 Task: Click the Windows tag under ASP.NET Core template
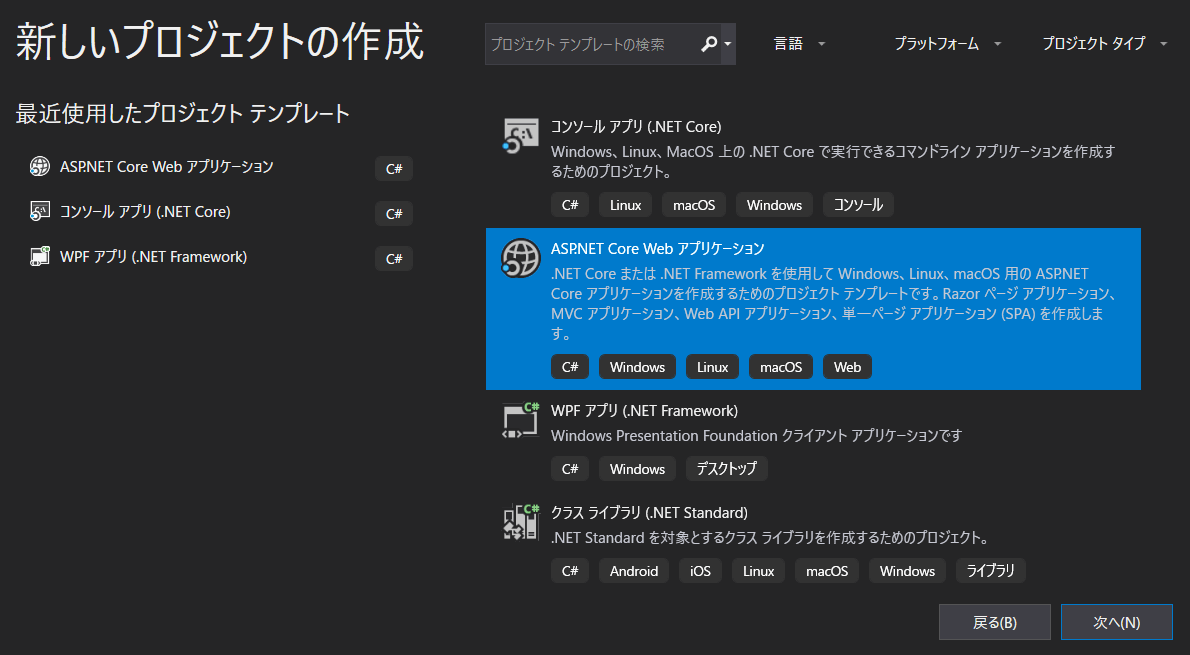[638, 367]
